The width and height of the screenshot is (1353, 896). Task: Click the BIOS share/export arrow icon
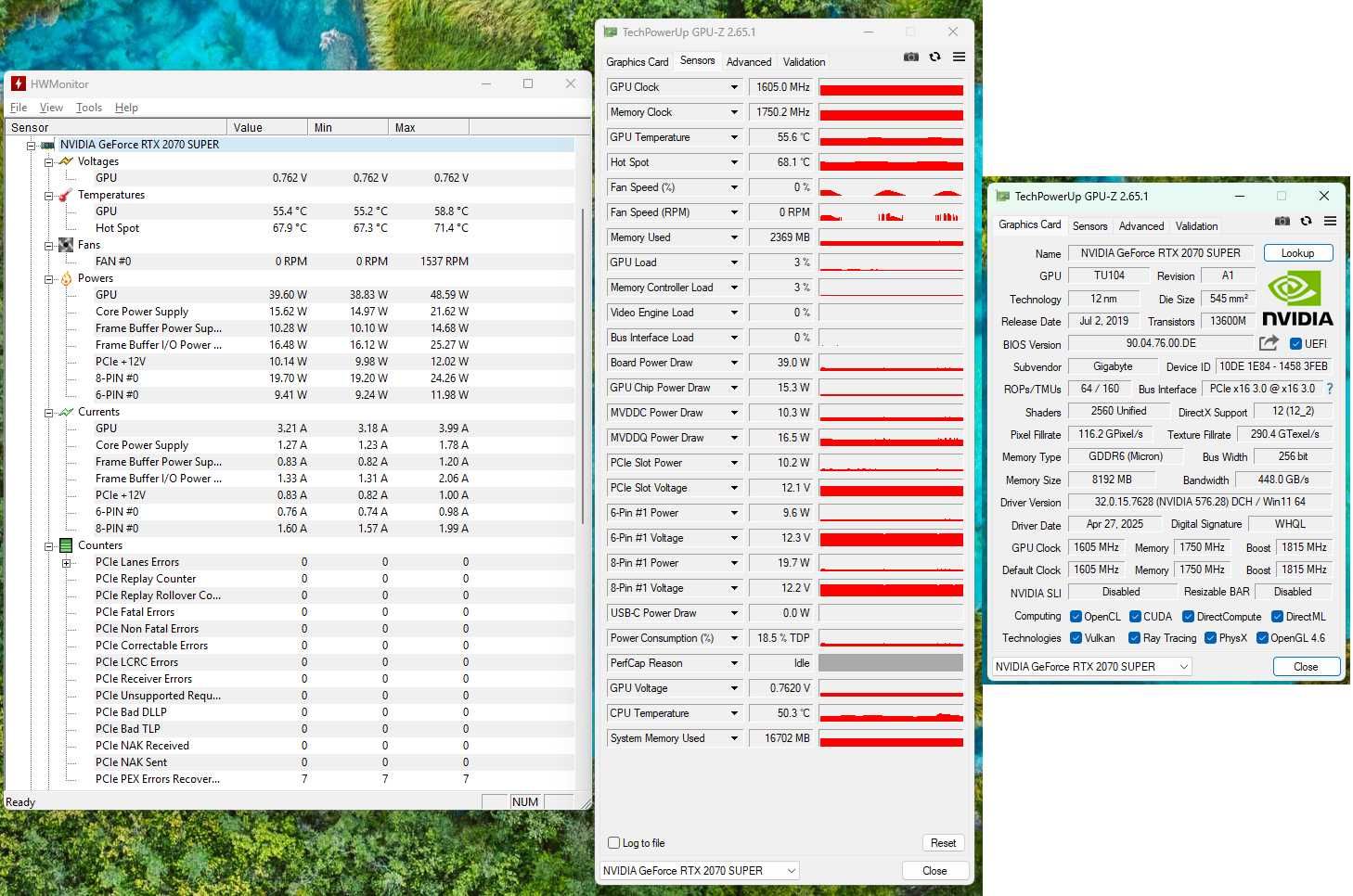pos(1269,342)
